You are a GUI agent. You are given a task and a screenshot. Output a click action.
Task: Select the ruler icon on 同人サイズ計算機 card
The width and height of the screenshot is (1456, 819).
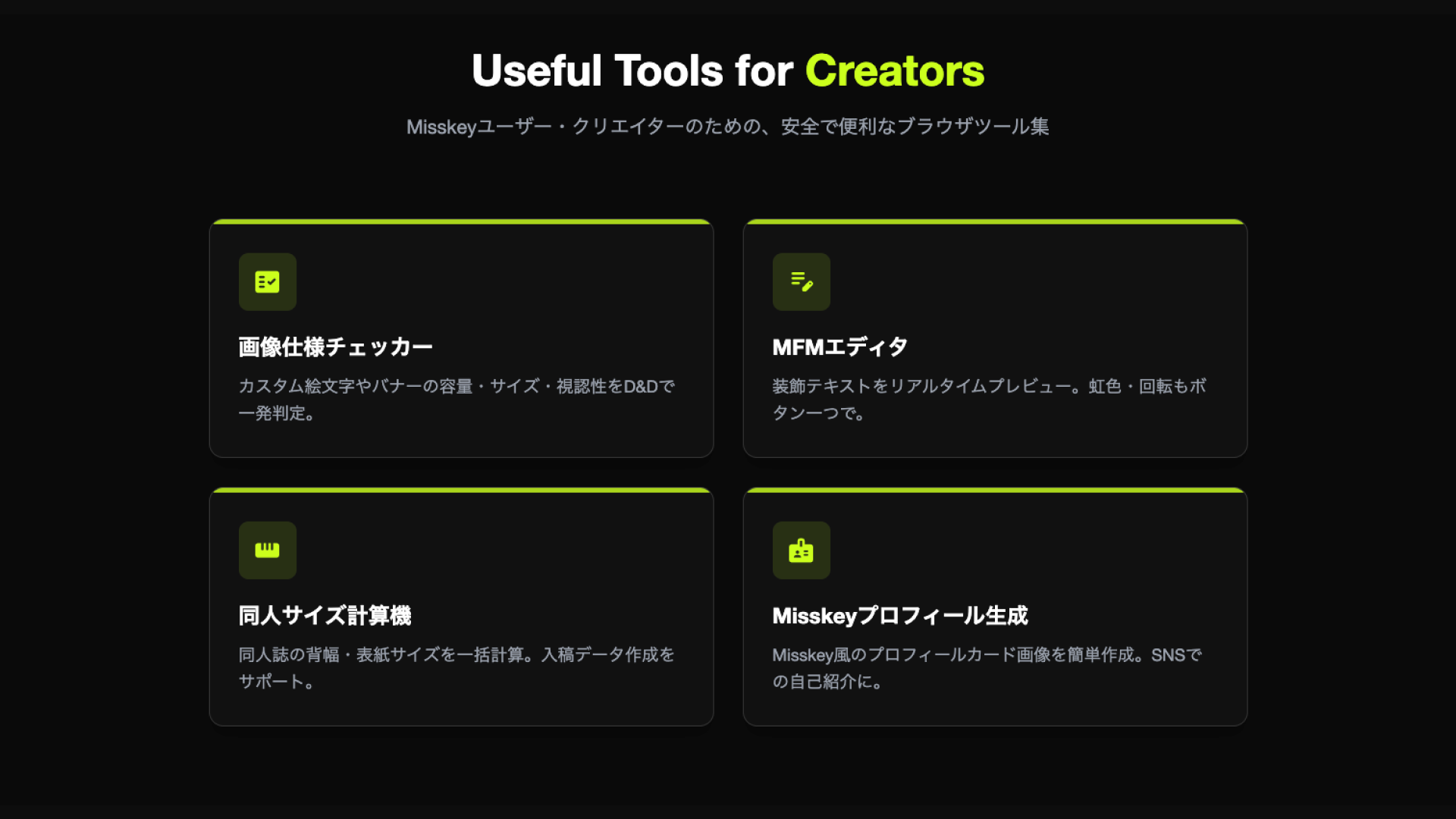point(267,550)
